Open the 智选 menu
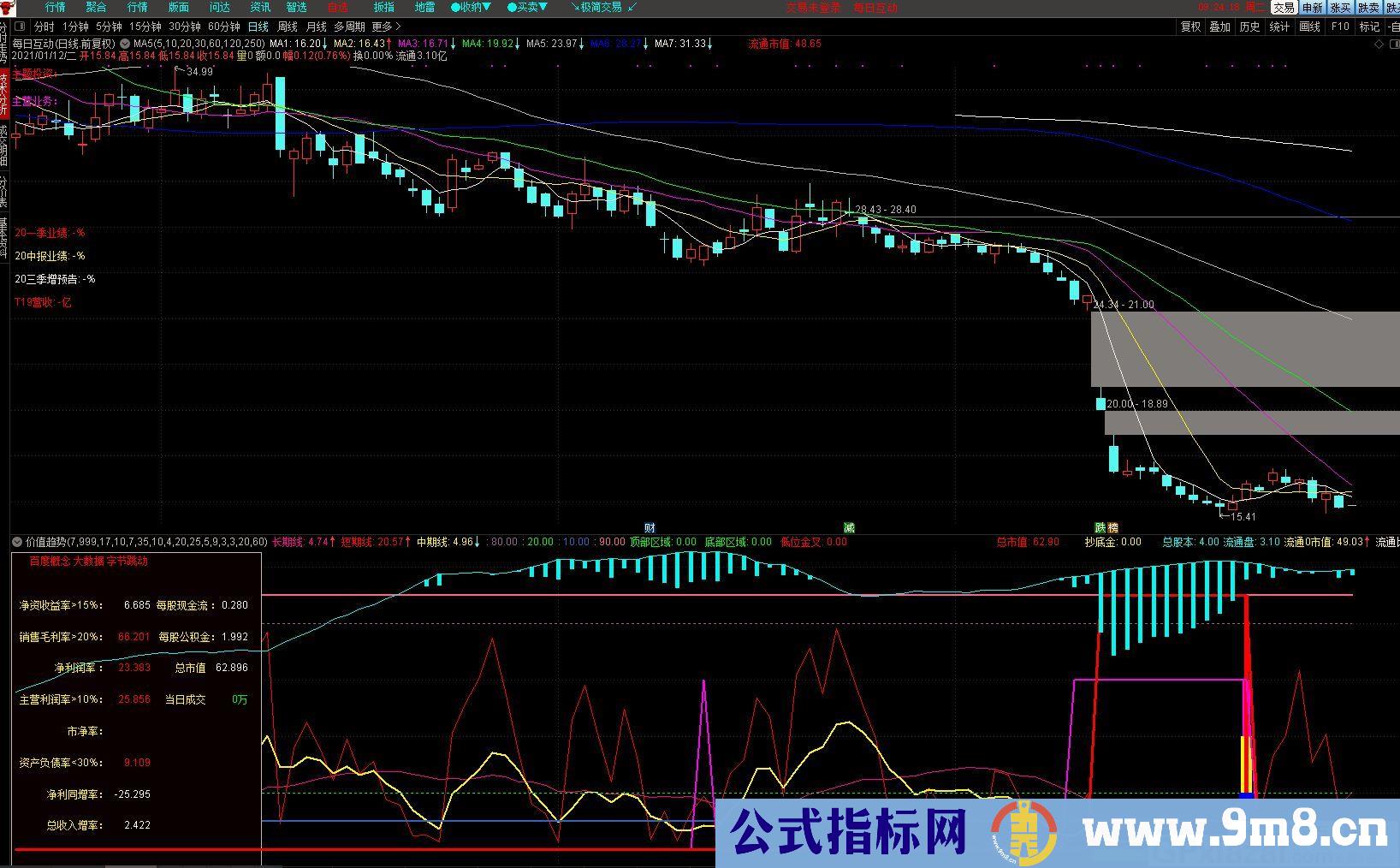Image resolution: width=1400 pixels, height=868 pixels. tap(296, 7)
